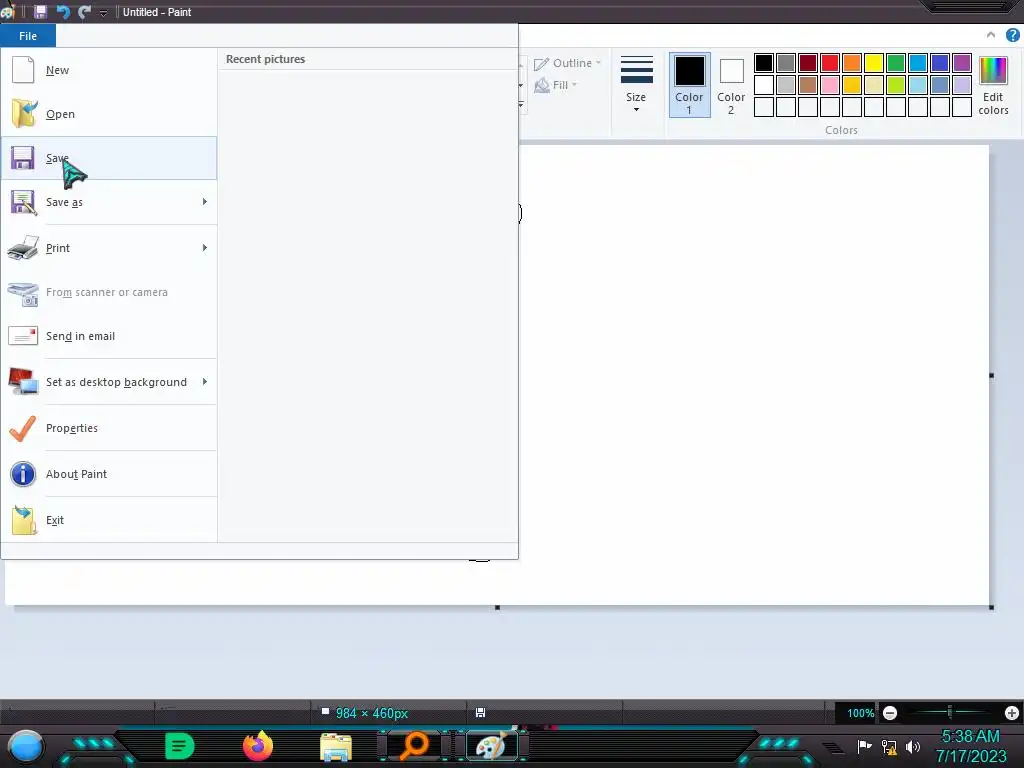
Task: Click the Paint taskbar icon
Action: (x=491, y=746)
